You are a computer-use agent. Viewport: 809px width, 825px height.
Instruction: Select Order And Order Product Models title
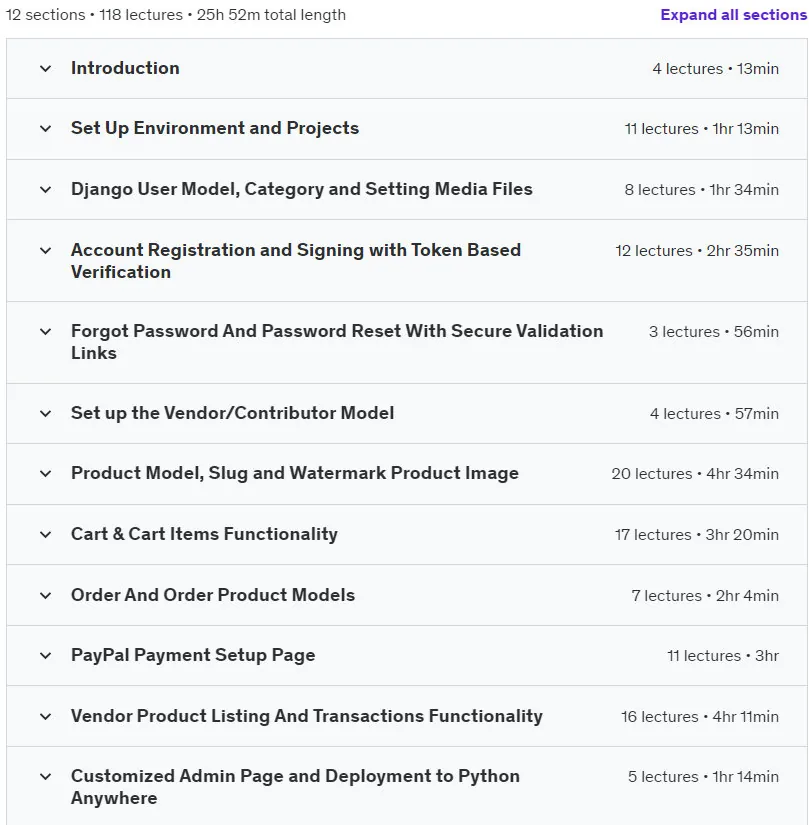pyautogui.click(x=213, y=595)
